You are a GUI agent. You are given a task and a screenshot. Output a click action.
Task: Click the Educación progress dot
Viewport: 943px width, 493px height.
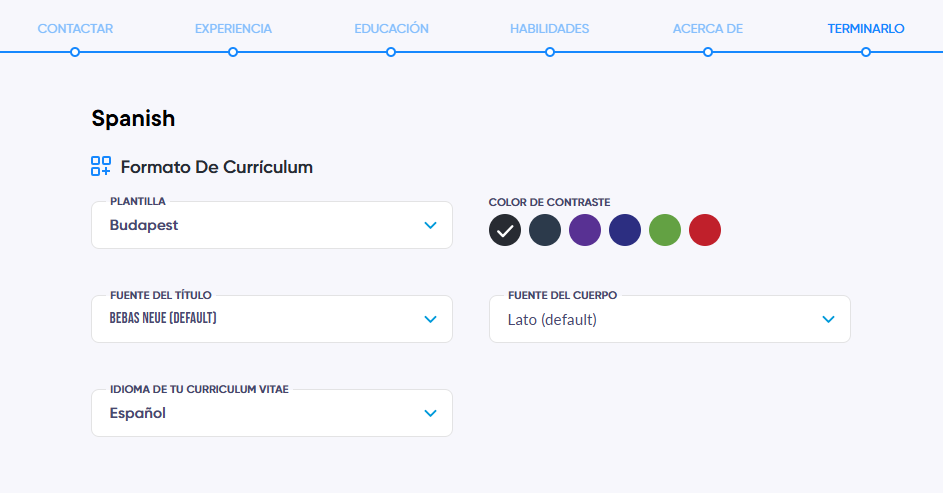391,52
